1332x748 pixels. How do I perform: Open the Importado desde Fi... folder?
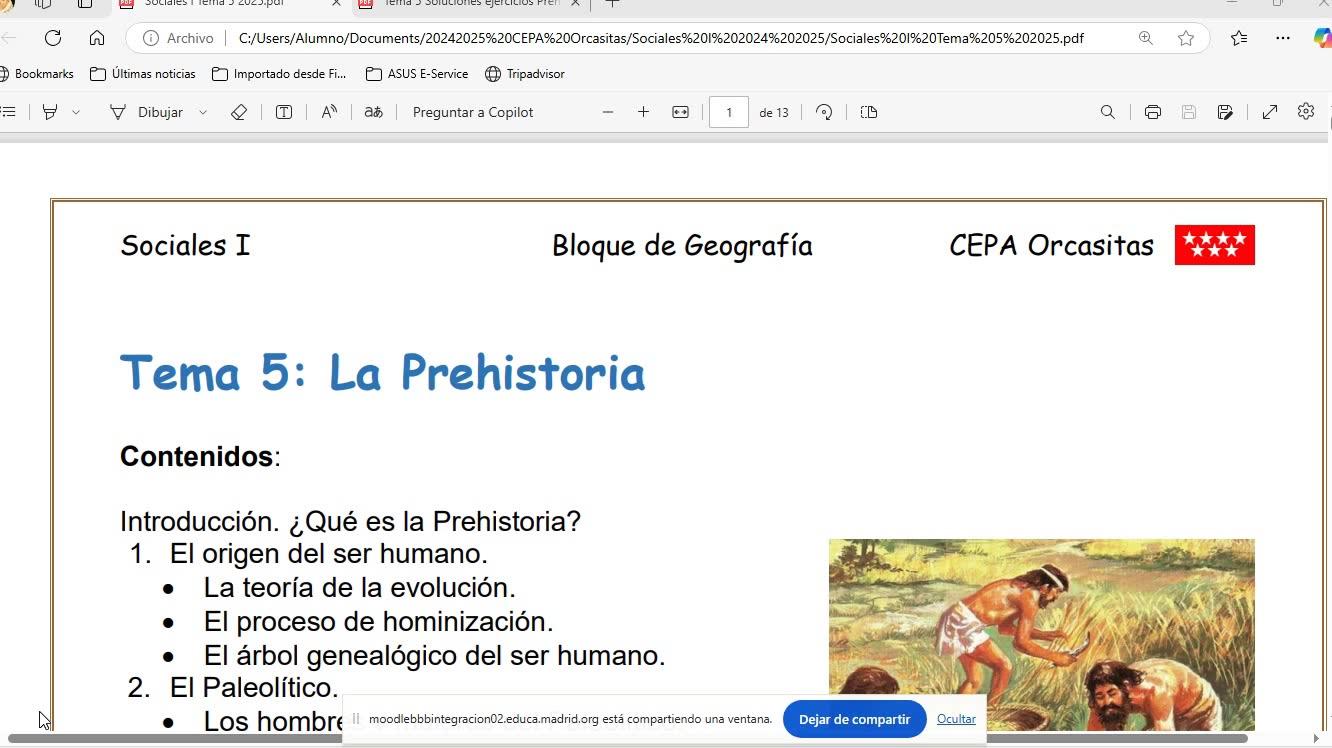279,74
